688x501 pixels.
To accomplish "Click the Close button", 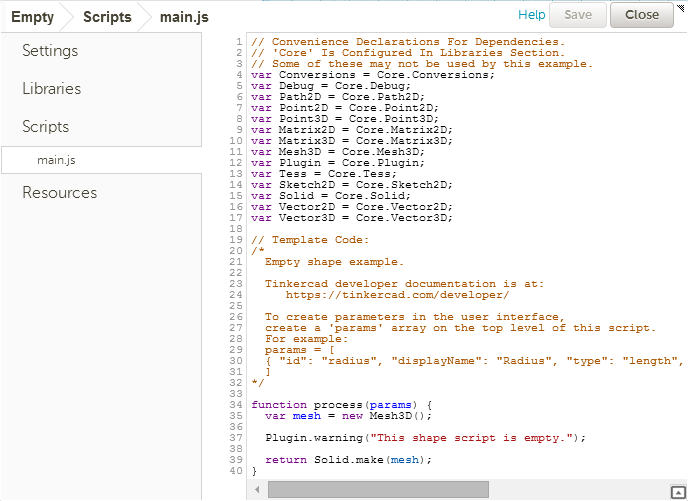I will [641, 15].
